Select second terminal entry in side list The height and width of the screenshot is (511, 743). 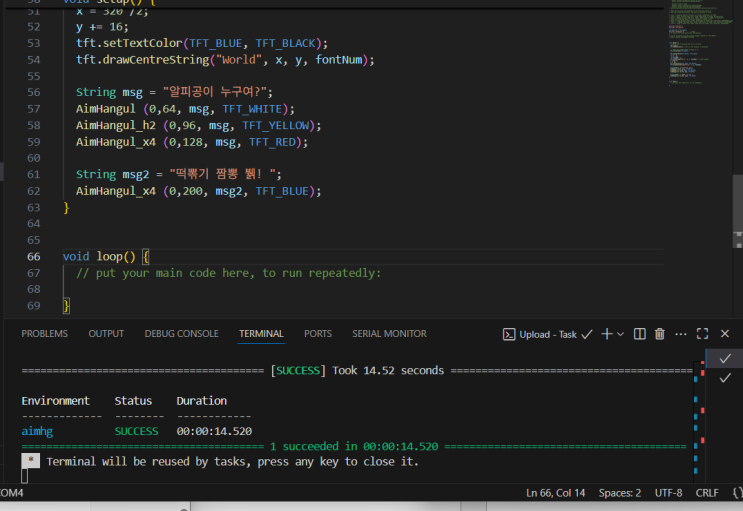(x=724, y=378)
